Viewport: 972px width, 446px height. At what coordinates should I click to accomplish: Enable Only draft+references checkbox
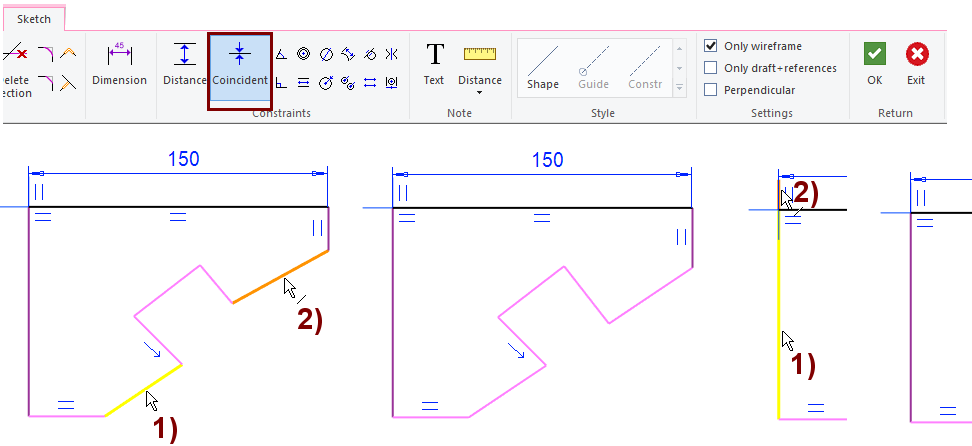click(x=710, y=68)
